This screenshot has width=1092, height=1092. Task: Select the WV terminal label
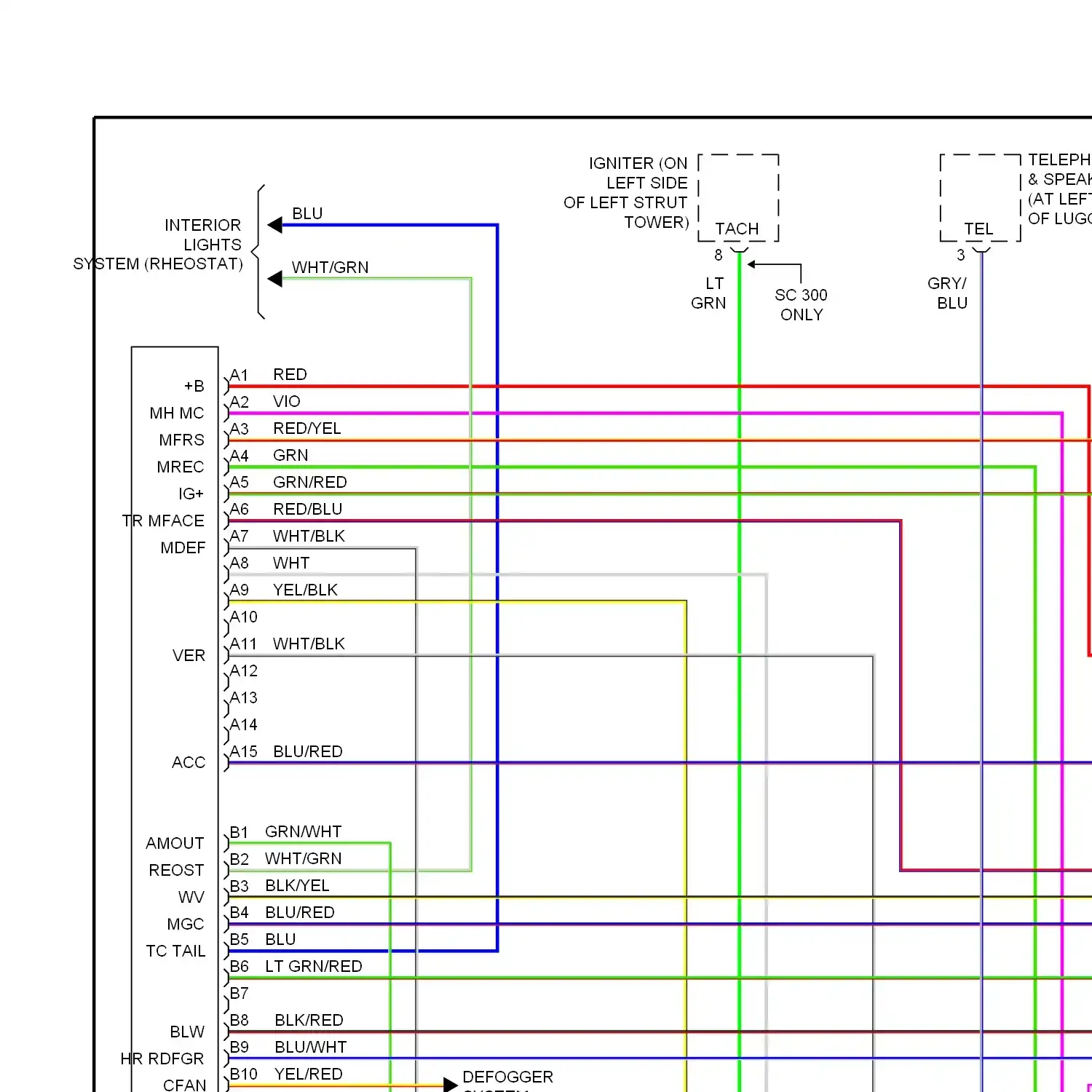tap(191, 897)
